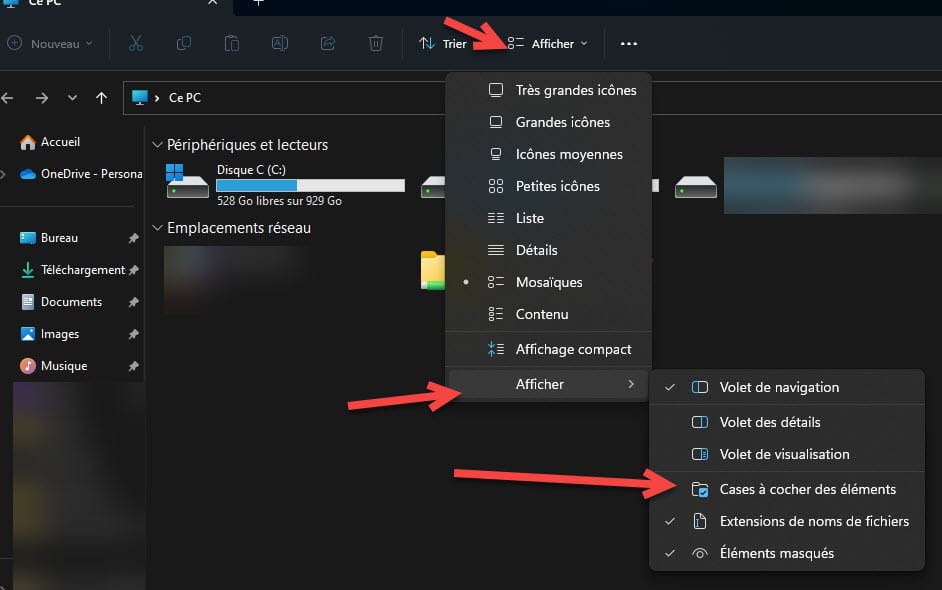The height and width of the screenshot is (590, 942).
Task: Open Téléchargement in the sidebar
Action: tap(82, 270)
